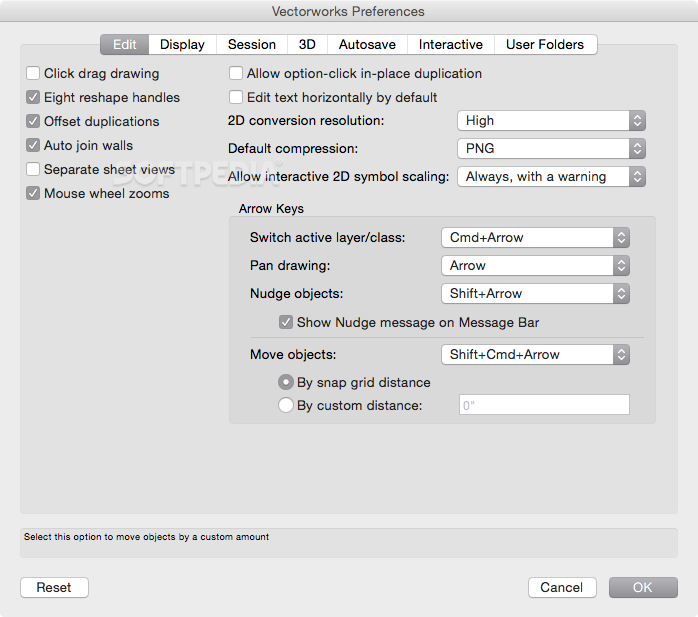Viewport: 698px width, 617px height.
Task: Open Pan drawing dropdown showing Arrow
Action: (535, 265)
